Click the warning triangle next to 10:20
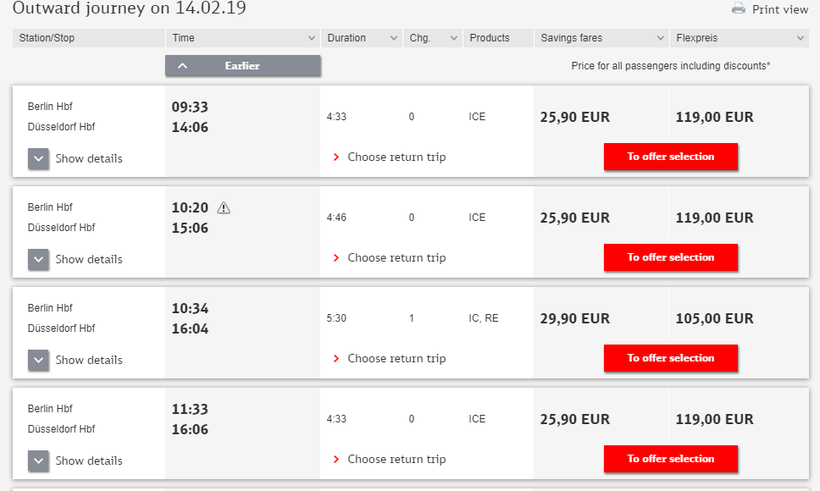This screenshot has width=820, height=491. click(x=224, y=208)
